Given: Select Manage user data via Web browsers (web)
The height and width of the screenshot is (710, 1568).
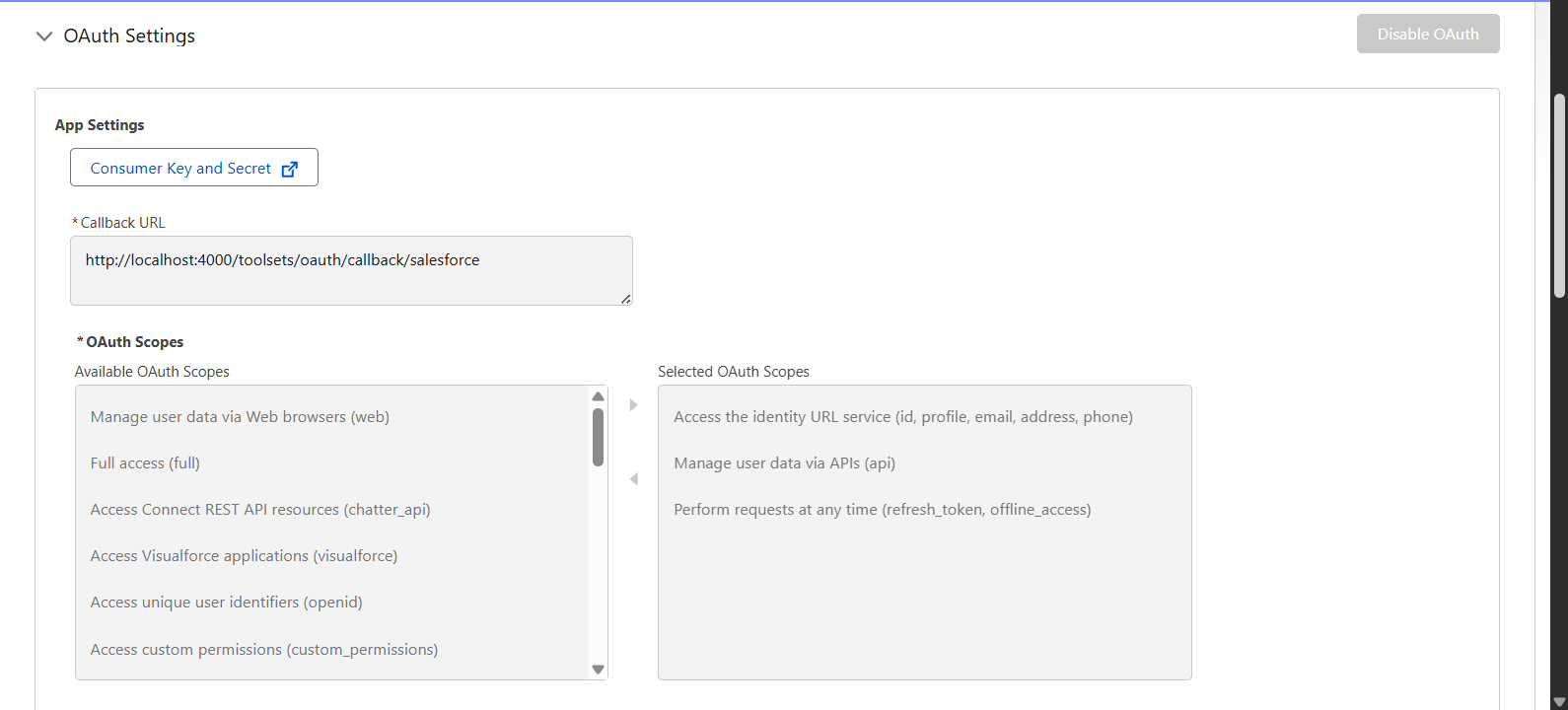Looking at the screenshot, I should pyautogui.click(x=240, y=417).
